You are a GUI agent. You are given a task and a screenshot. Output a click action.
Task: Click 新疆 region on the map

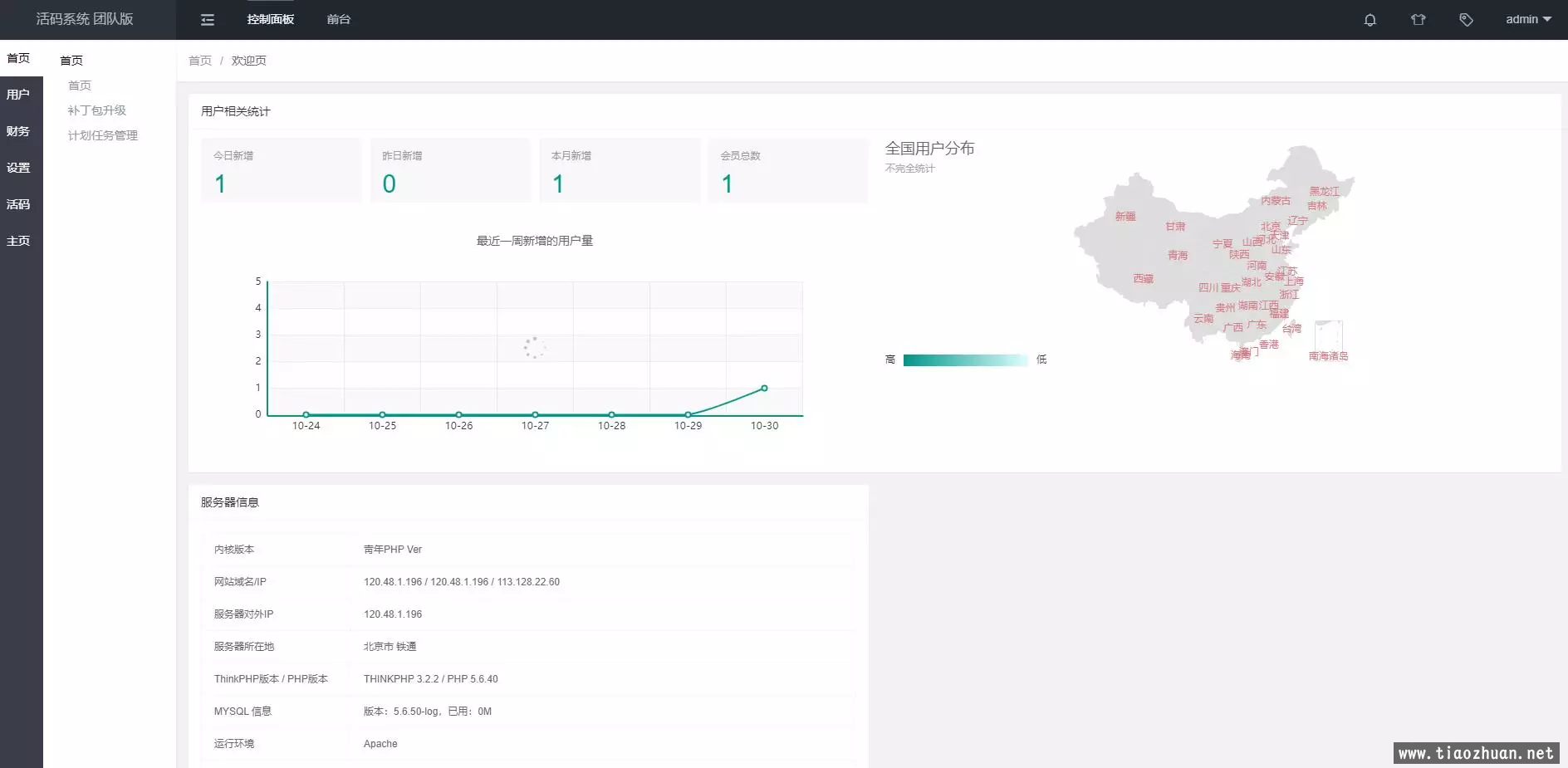tap(1125, 217)
